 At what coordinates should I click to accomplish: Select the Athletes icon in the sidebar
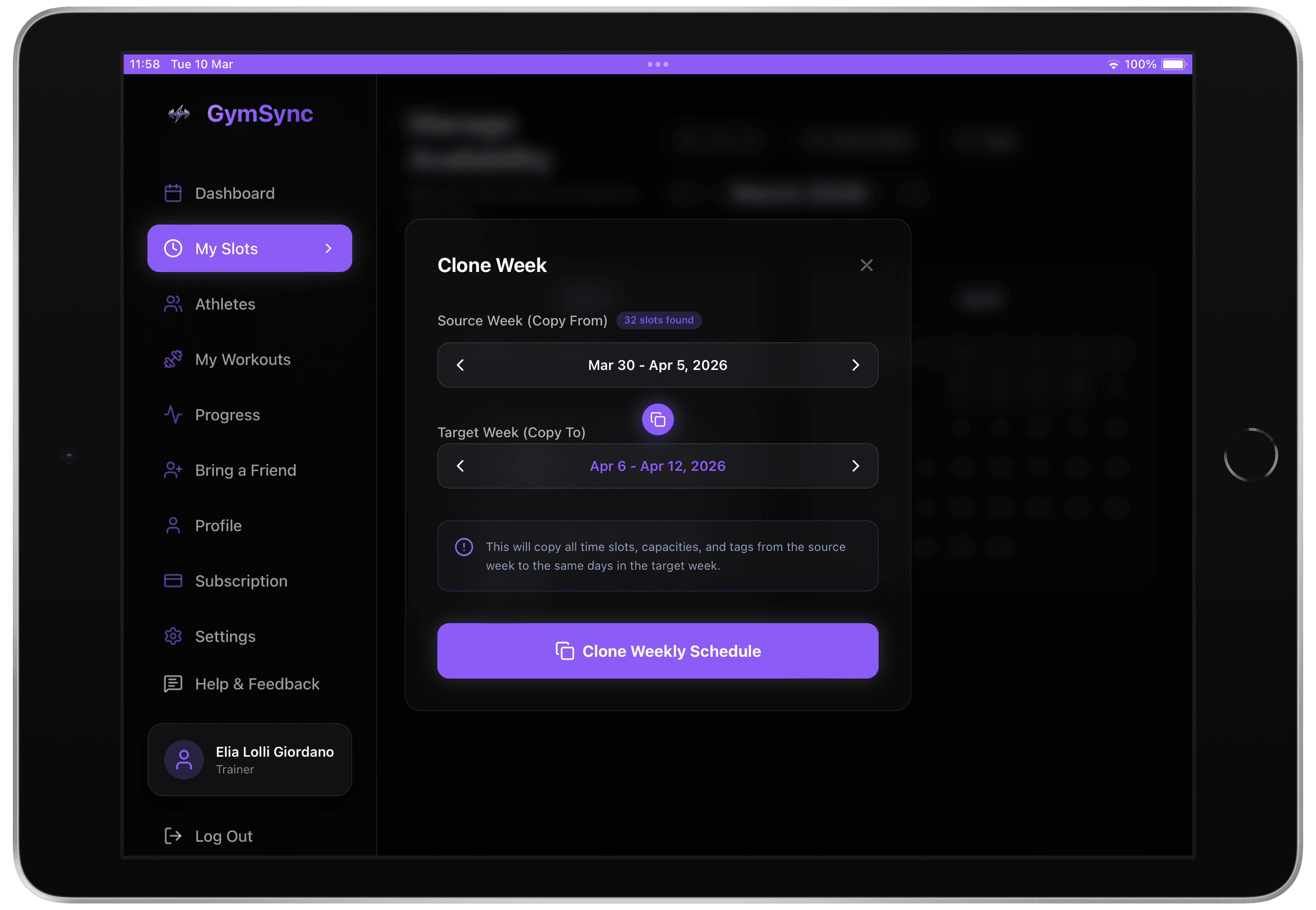coord(173,304)
